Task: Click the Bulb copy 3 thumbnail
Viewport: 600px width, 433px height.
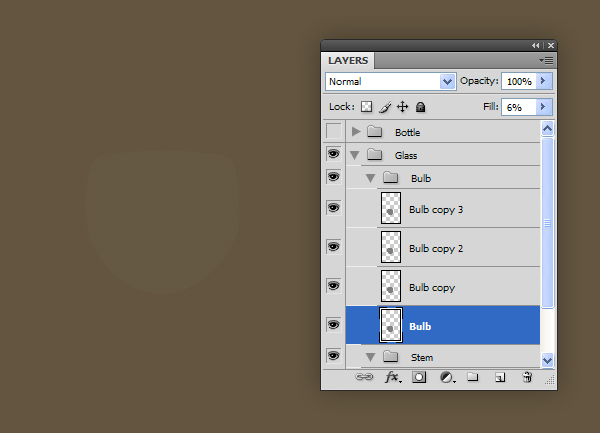Action: coord(391,208)
